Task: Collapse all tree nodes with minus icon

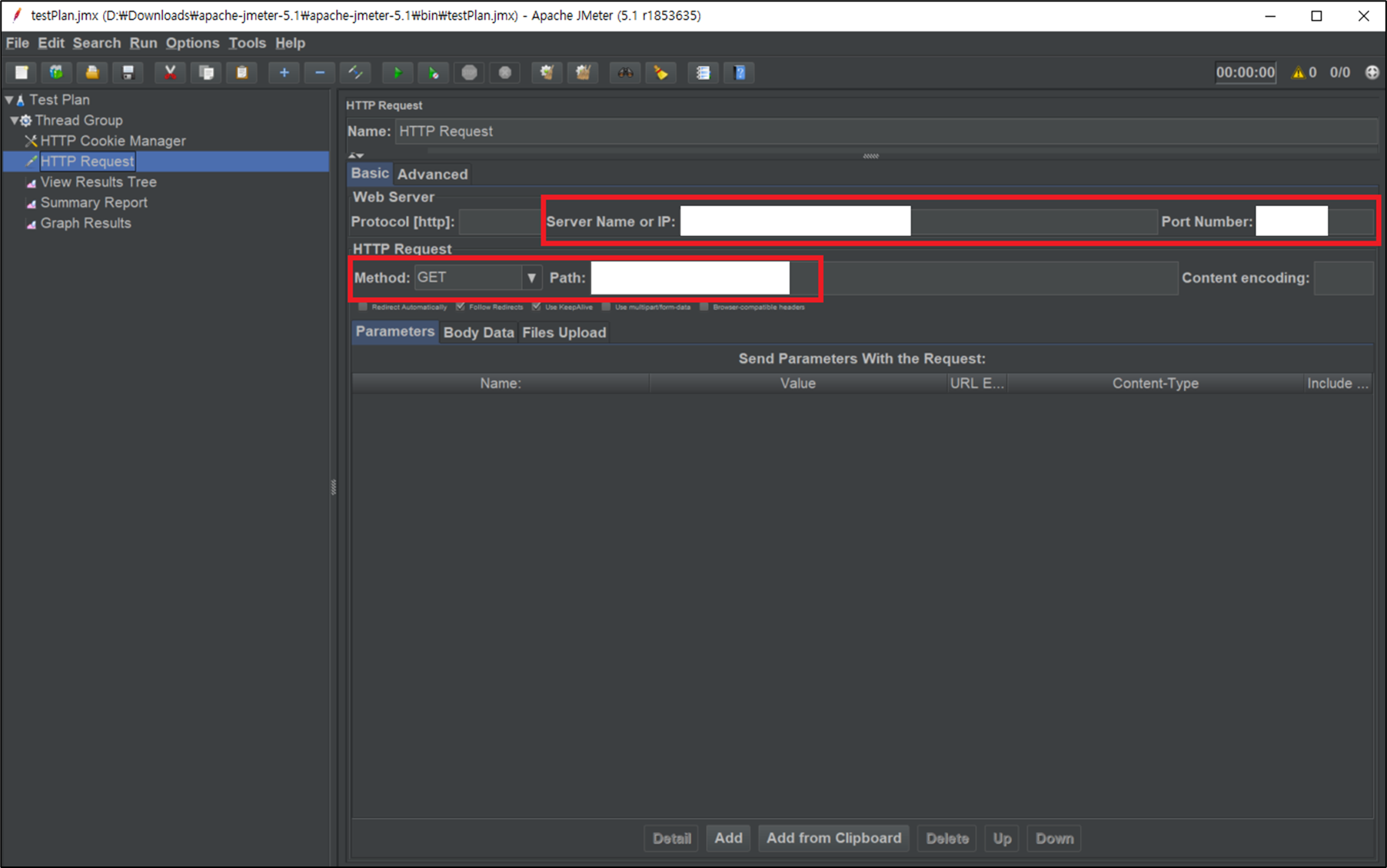Action: pos(320,72)
